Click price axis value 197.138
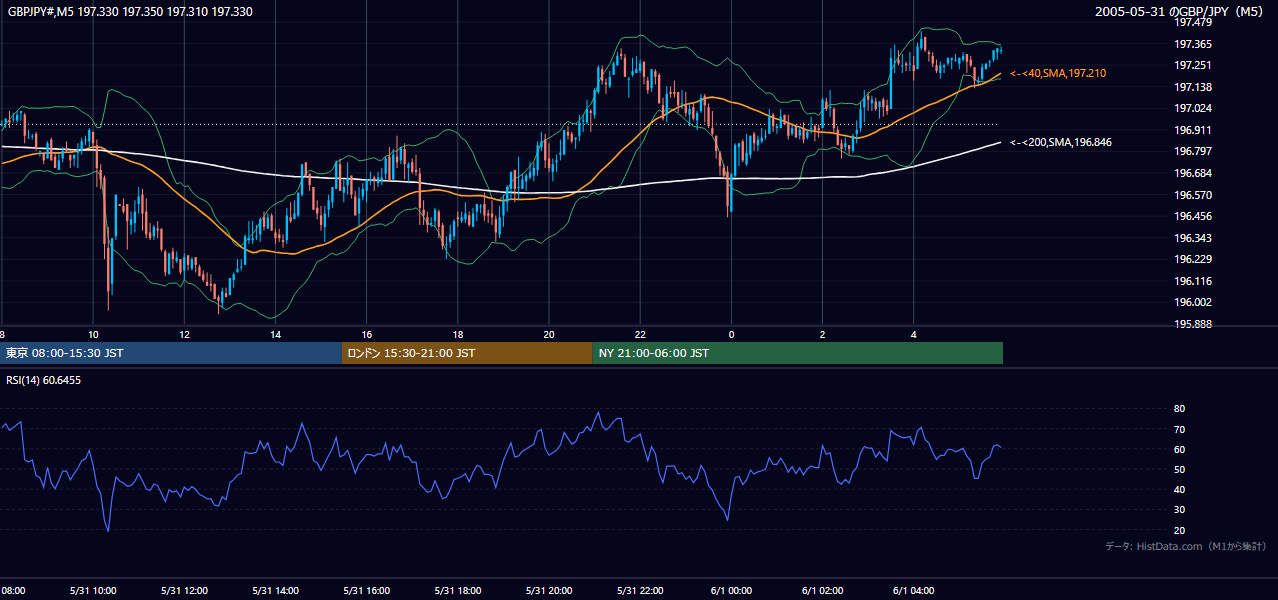Screen dimensions: 1278x600 point(1192,87)
